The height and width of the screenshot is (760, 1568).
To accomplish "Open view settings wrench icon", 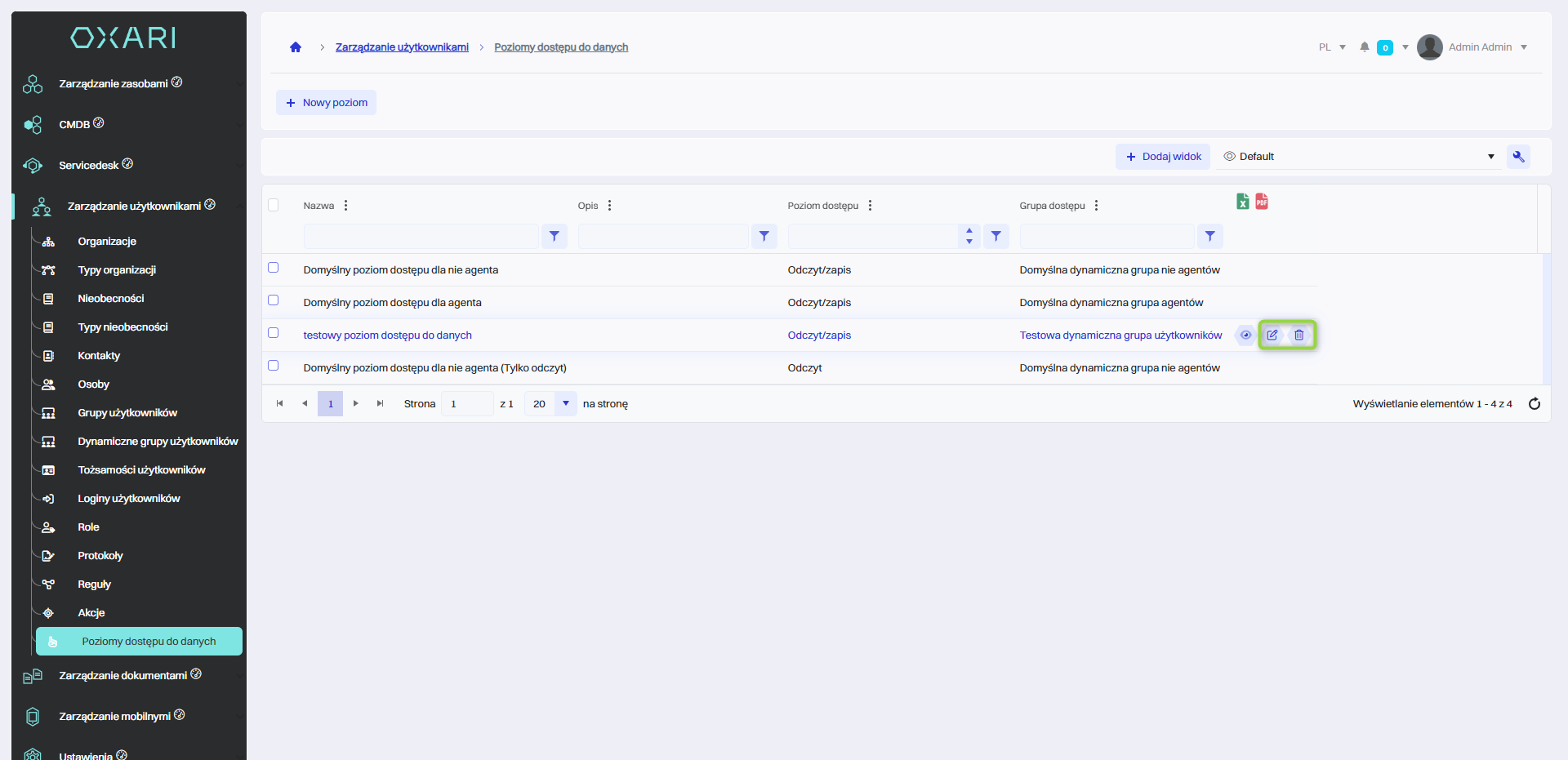I will point(1518,157).
